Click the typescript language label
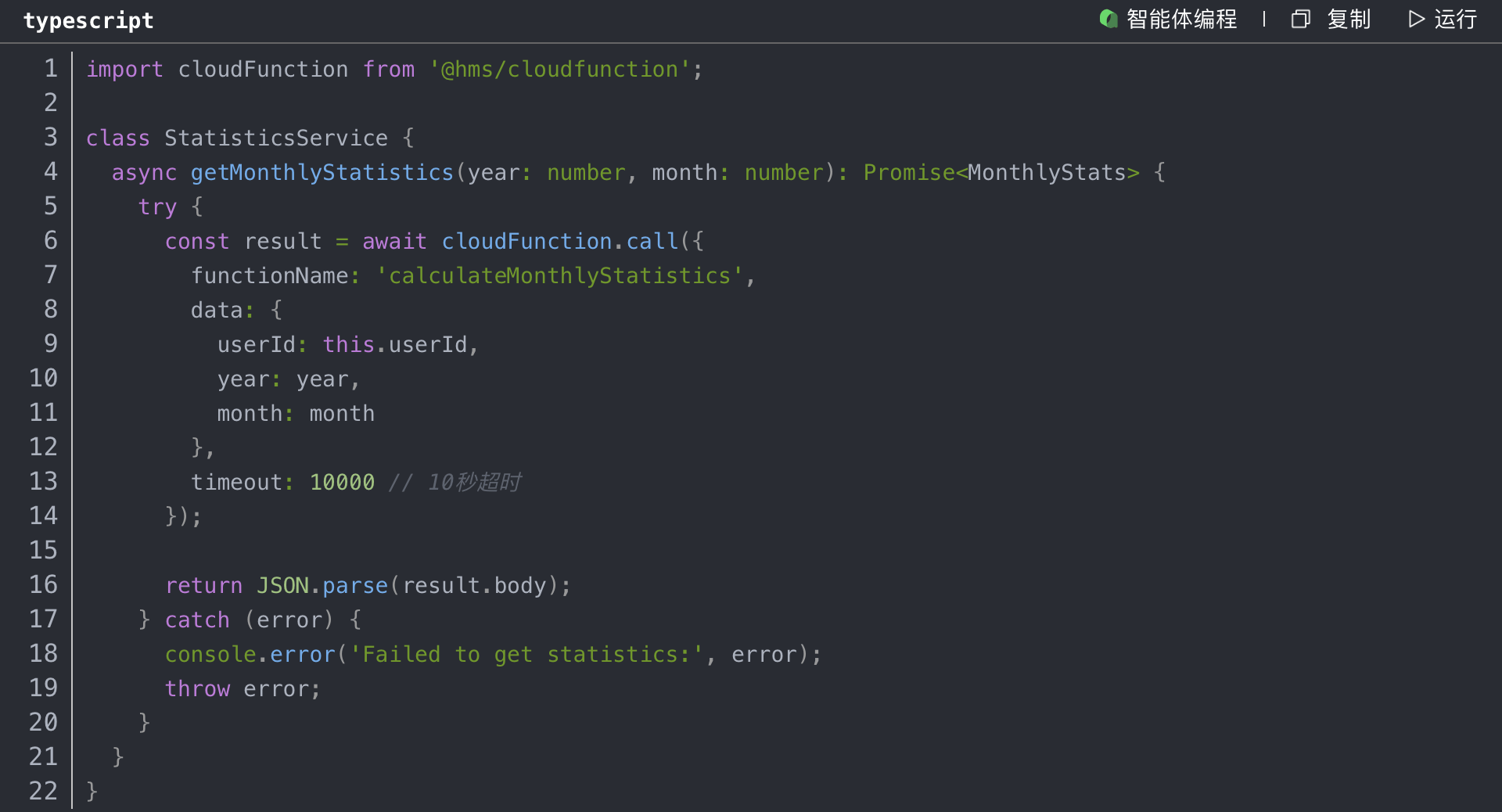 point(88,20)
